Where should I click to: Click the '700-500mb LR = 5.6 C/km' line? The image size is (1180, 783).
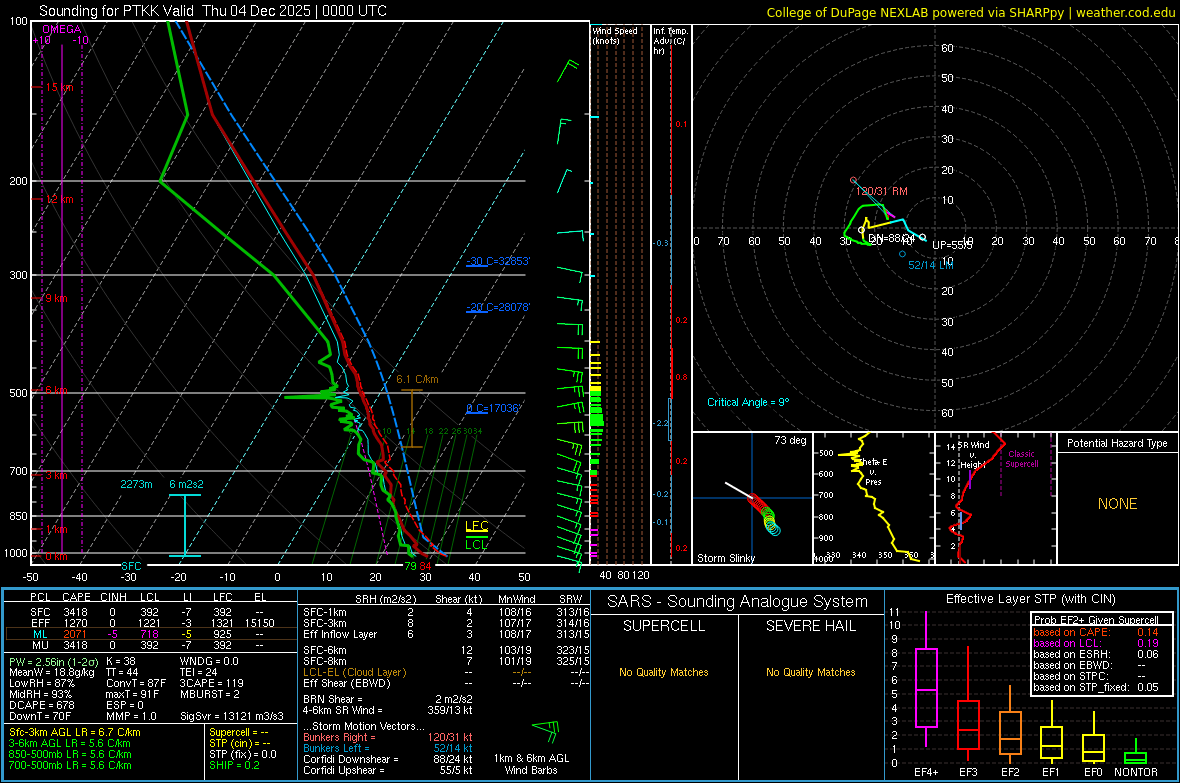pos(70,766)
